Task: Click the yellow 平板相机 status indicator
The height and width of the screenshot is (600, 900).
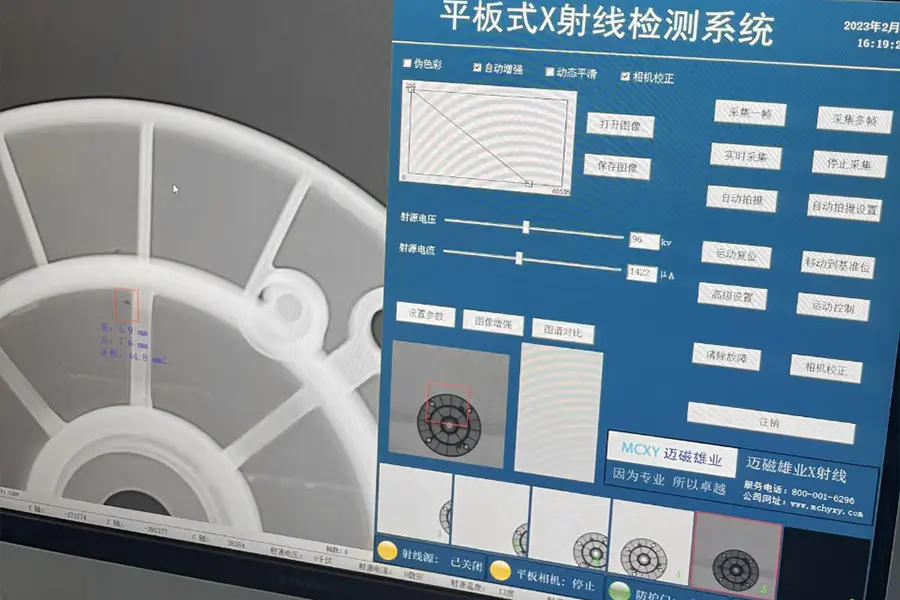Action: pyautogui.click(x=500, y=573)
